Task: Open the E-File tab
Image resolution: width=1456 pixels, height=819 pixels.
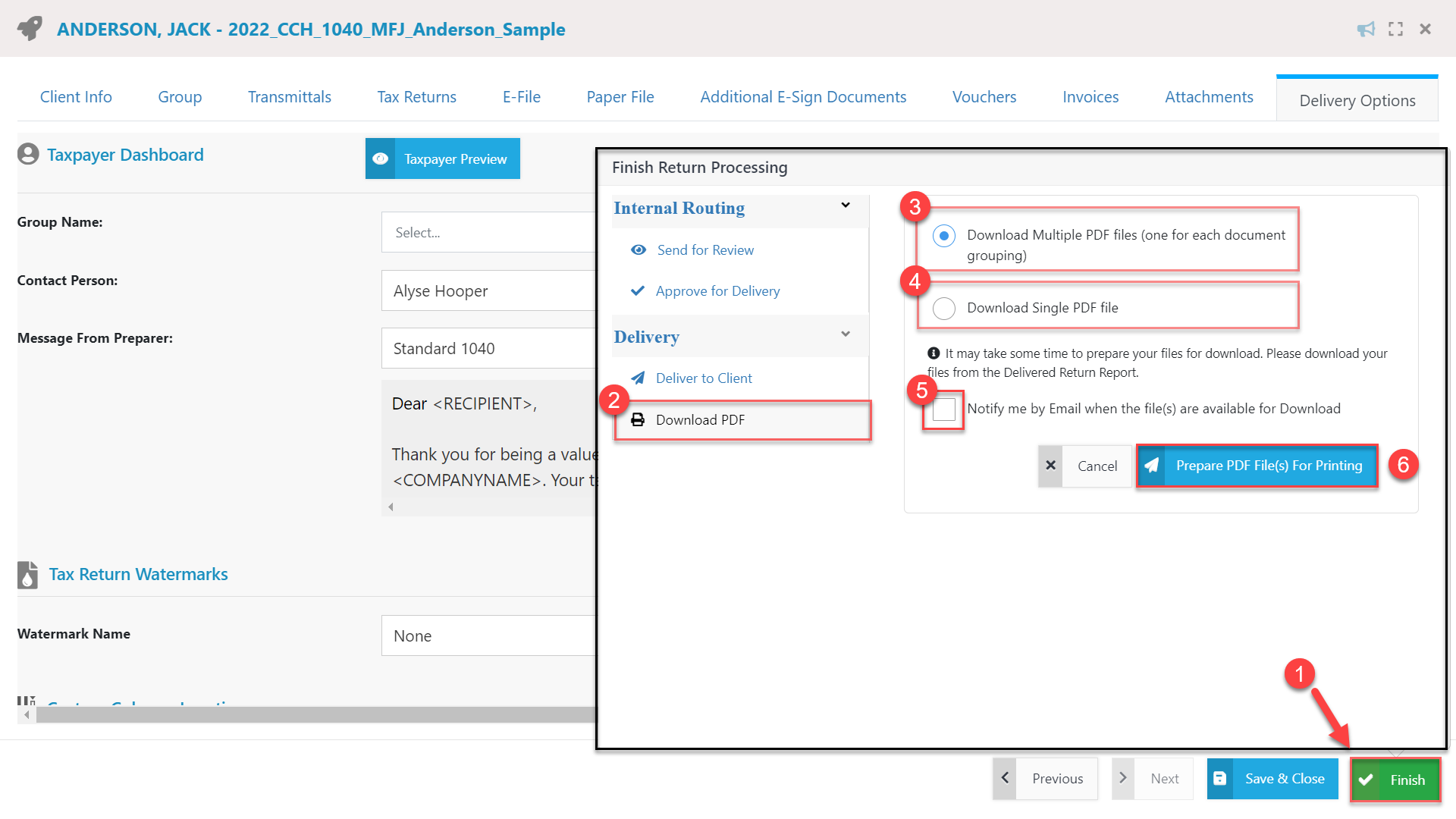Action: click(x=521, y=97)
